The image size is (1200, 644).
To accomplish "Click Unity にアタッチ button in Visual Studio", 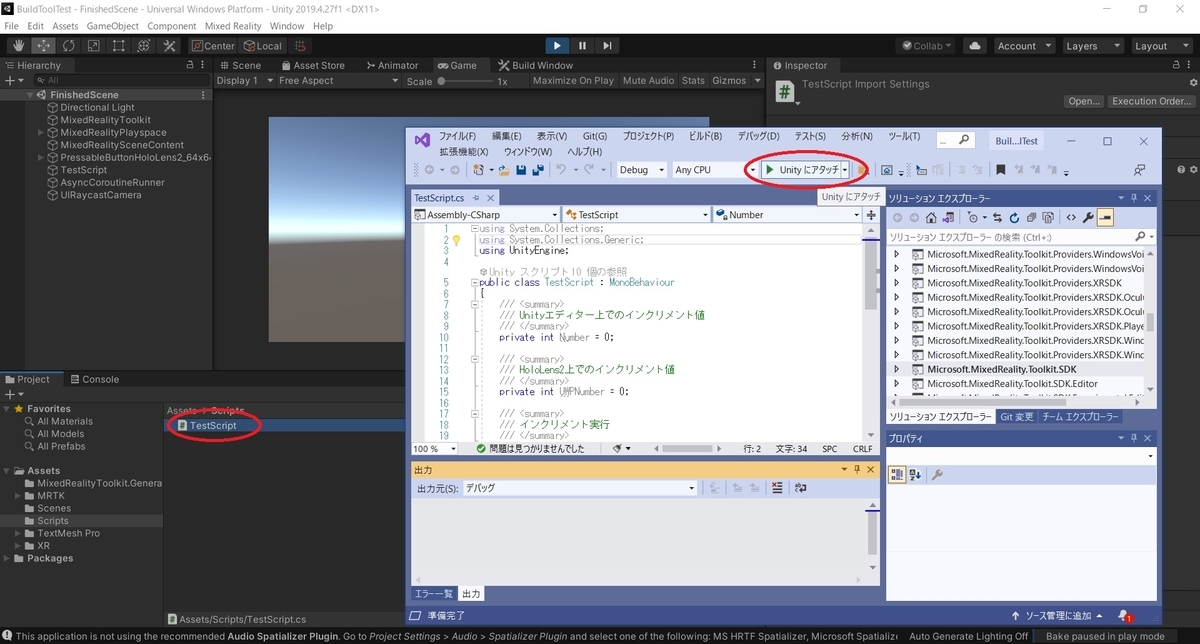I will (801, 170).
